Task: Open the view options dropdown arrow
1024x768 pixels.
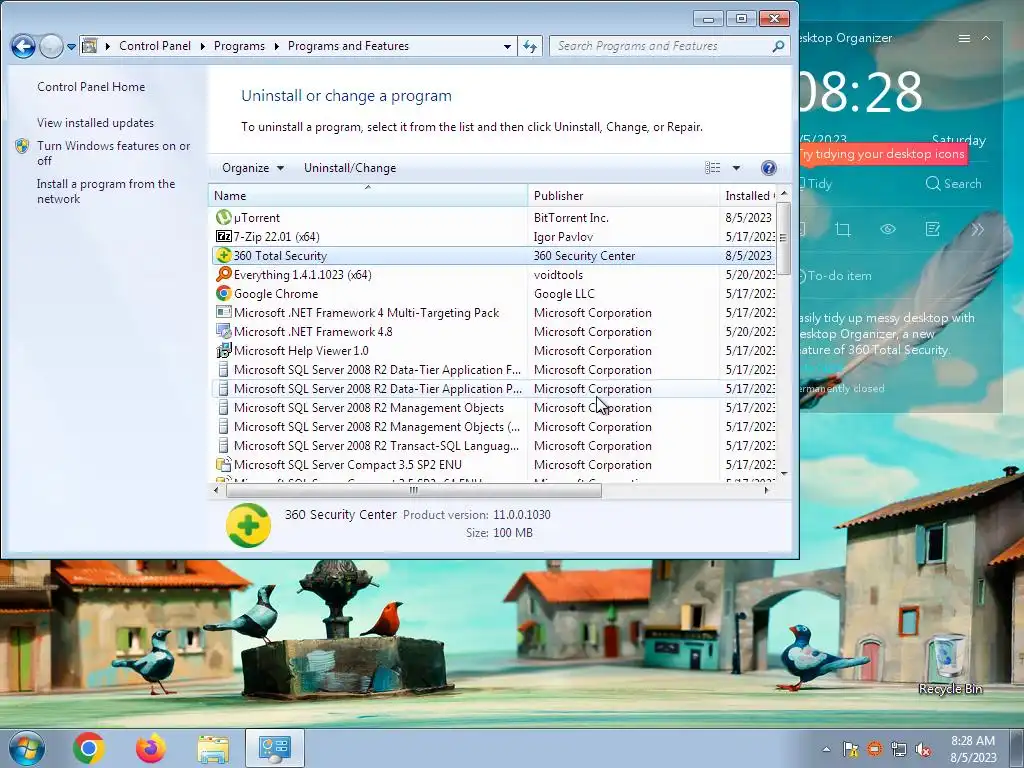Action: pos(736,168)
